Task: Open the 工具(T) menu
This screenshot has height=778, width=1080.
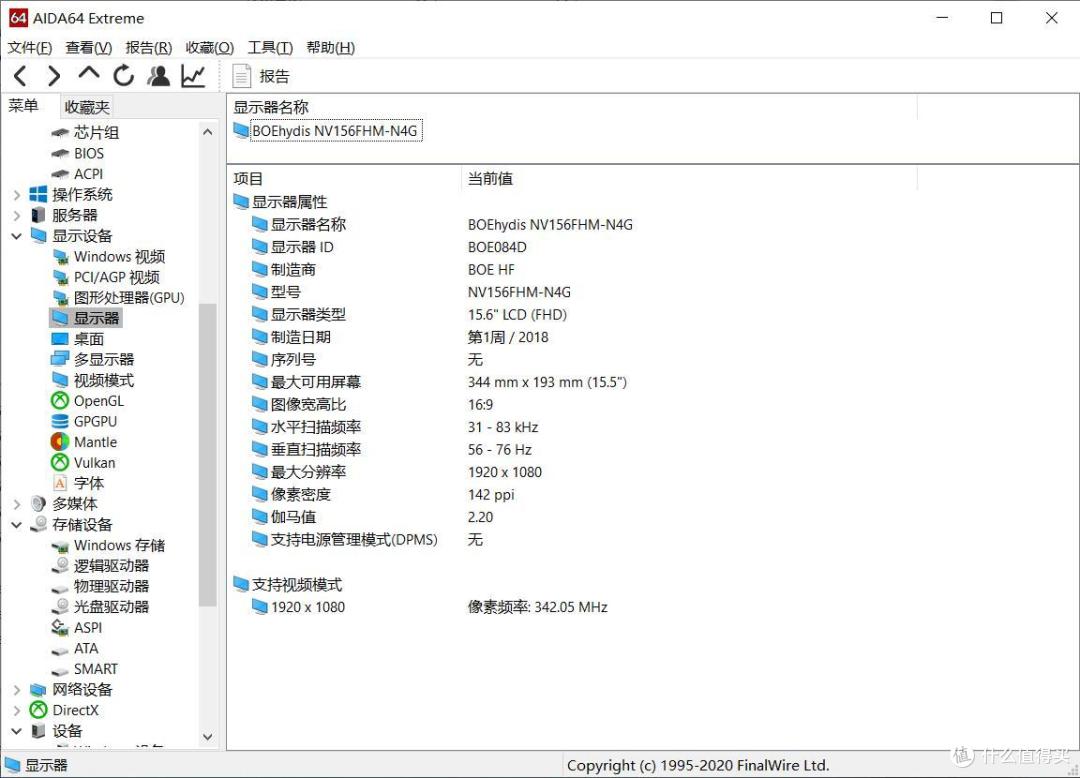Action: point(270,48)
